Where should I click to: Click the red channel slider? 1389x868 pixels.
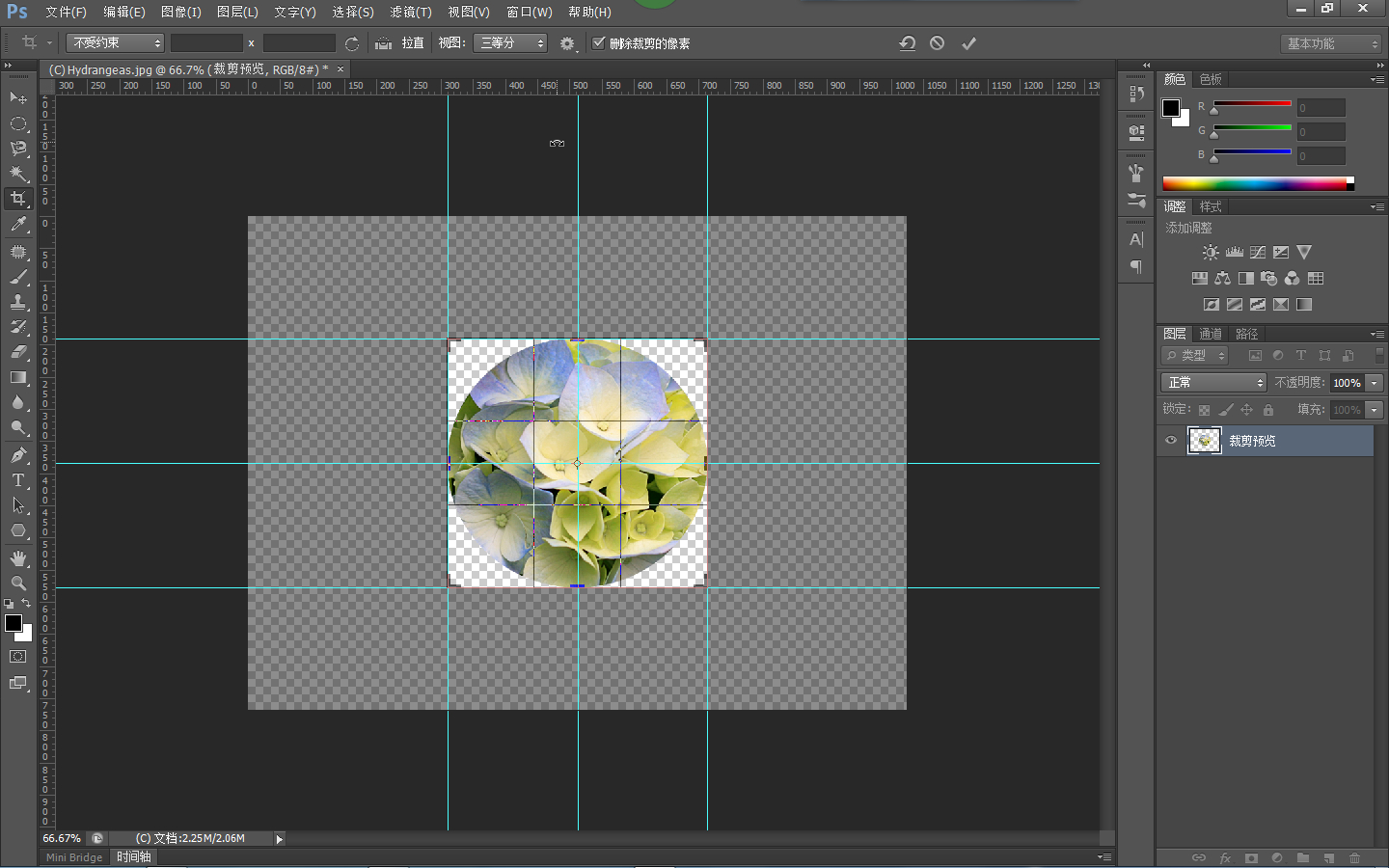[x=1252, y=104]
